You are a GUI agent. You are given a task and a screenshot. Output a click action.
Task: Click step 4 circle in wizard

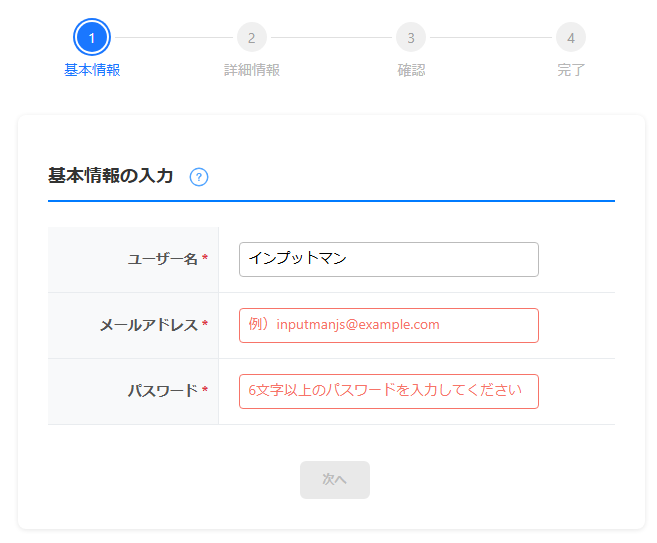571,38
